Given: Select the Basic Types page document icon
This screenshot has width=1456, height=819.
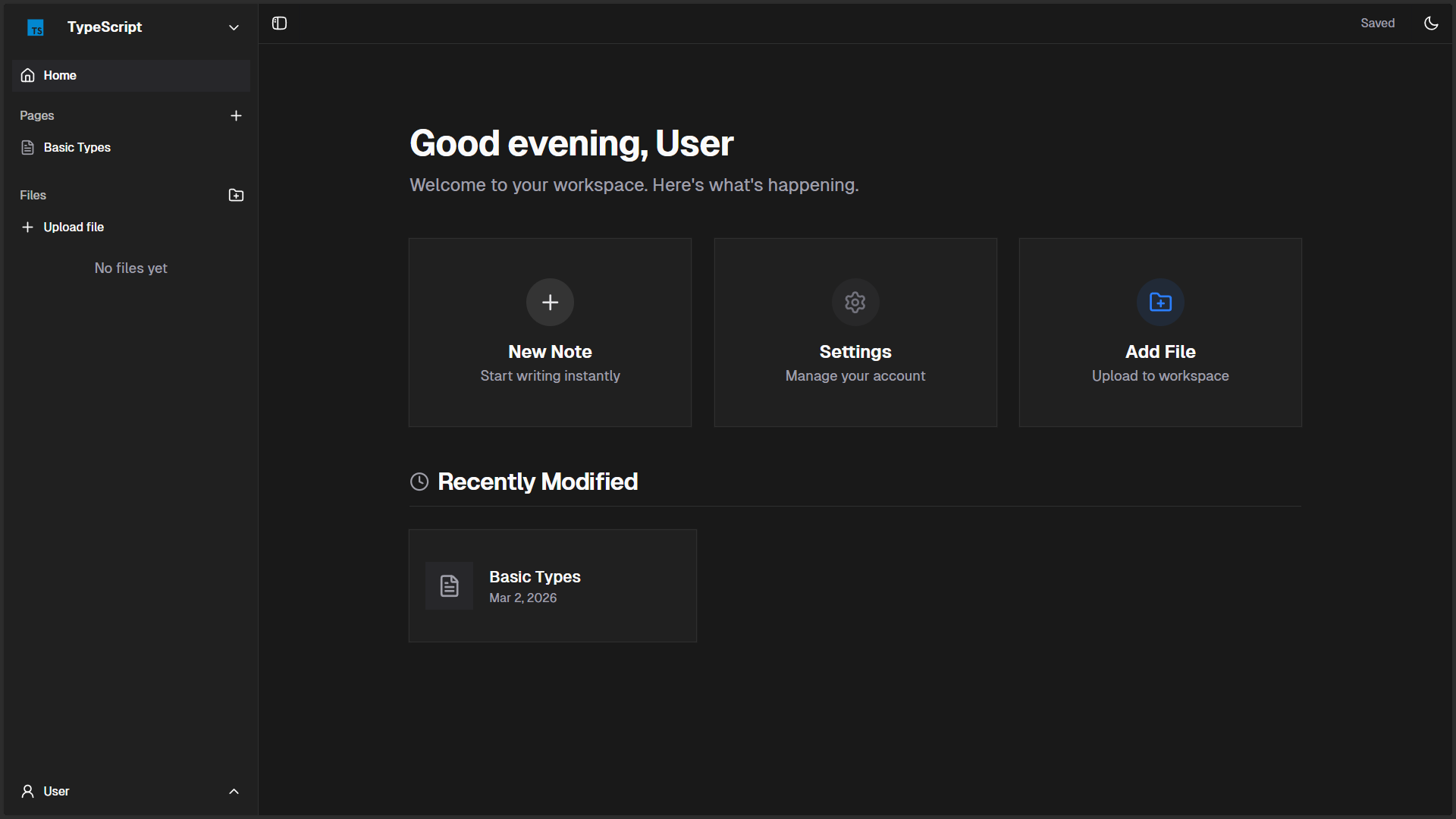Looking at the screenshot, I should click(27, 147).
